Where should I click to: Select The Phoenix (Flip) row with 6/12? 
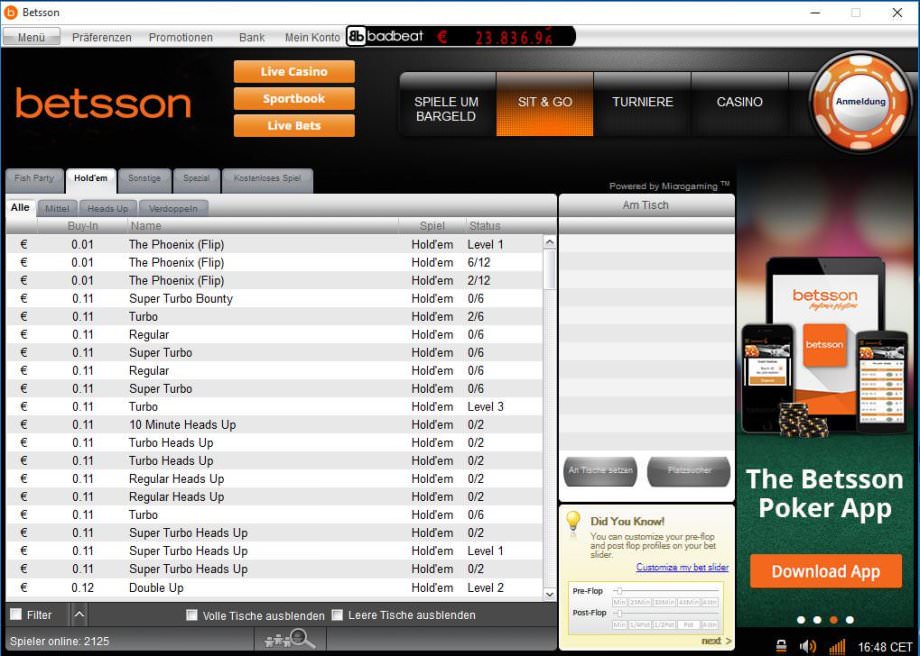coord(275,262)
